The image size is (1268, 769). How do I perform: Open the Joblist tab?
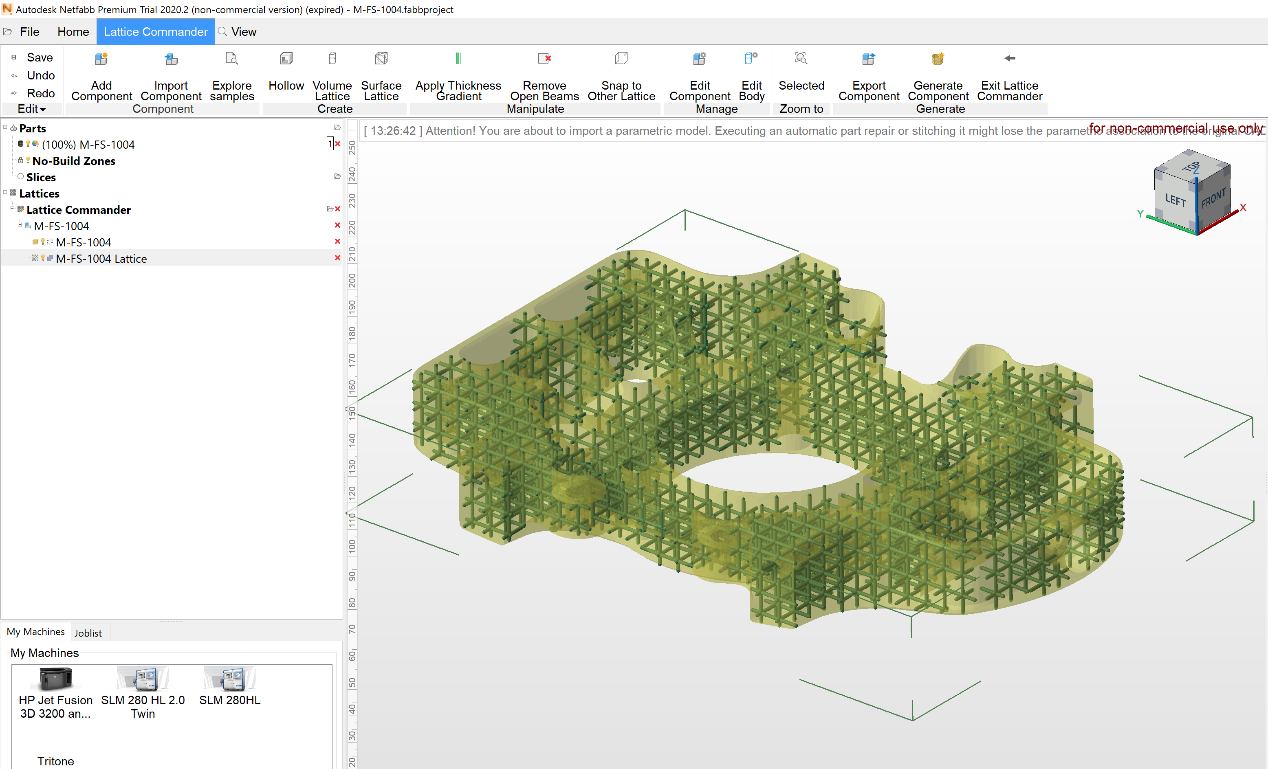[88, 632]
